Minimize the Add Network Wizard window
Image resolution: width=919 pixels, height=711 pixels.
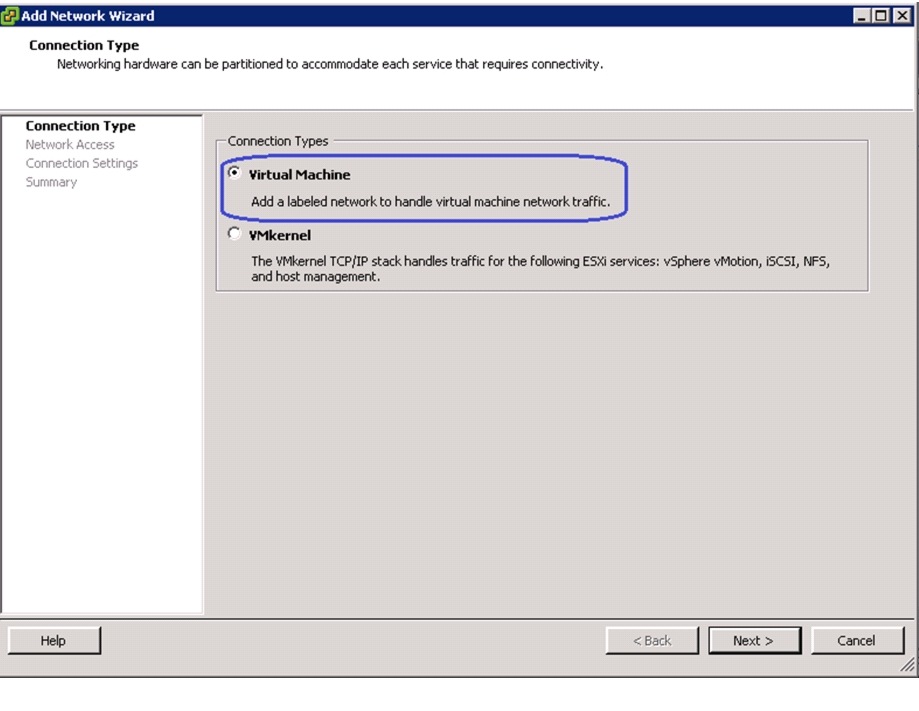point(861,16)
